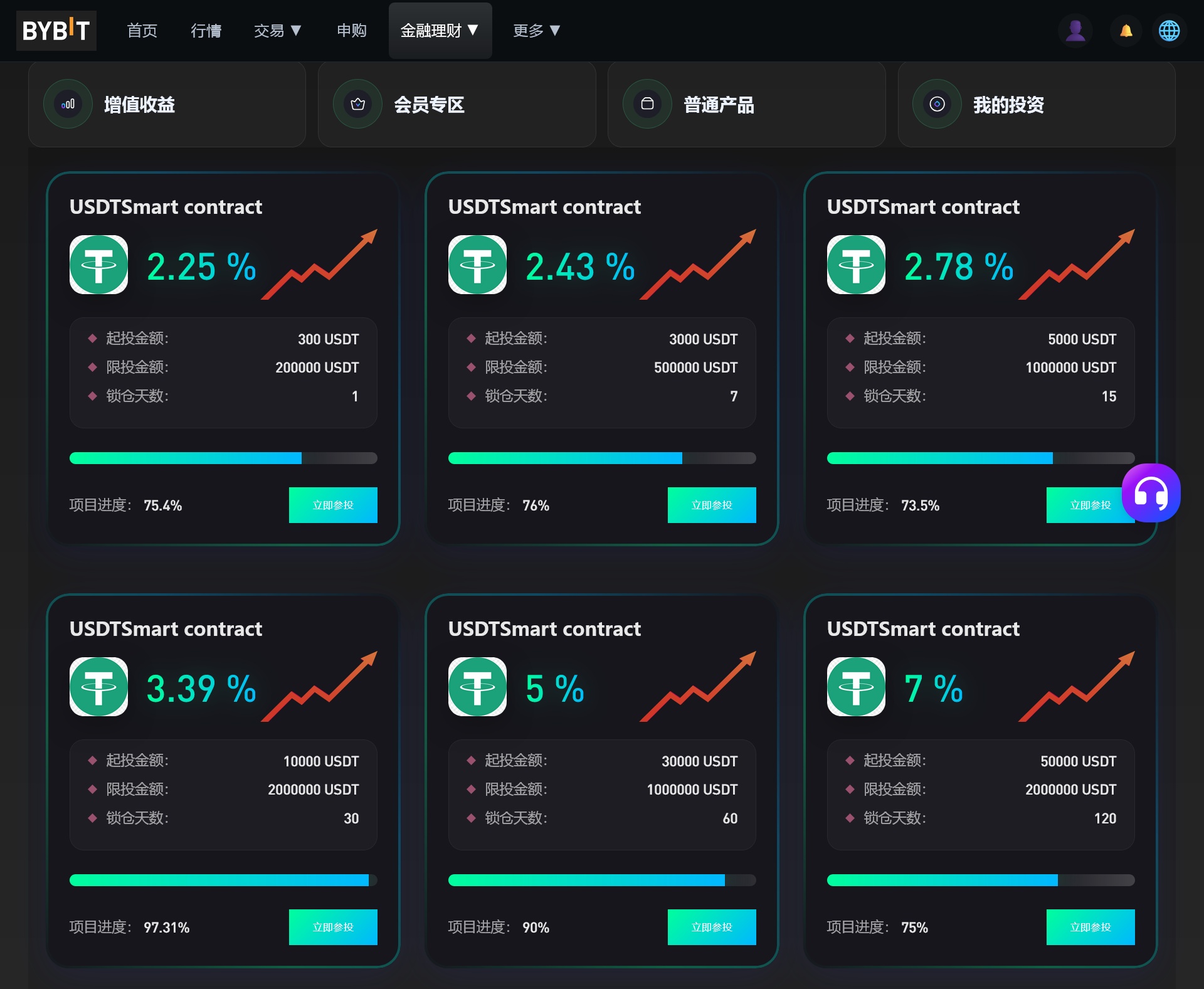Click the 普通产品 box icon

point(647,104)
